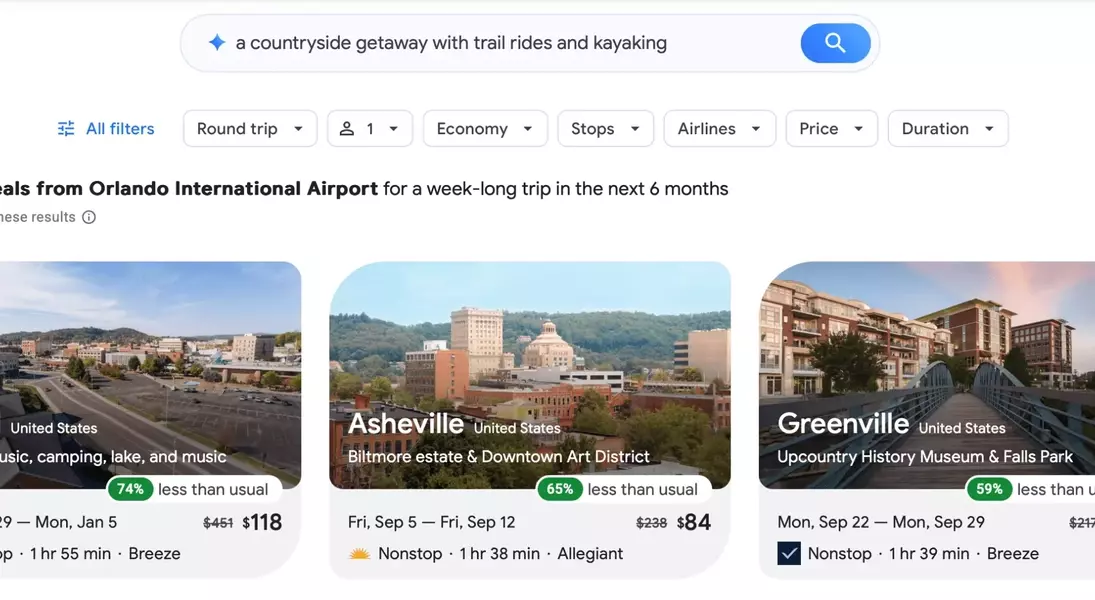The width and height of the screenshot is (1095, 600).
Task: Click the All filters sliders icon
Action: (x=66, y=129)
